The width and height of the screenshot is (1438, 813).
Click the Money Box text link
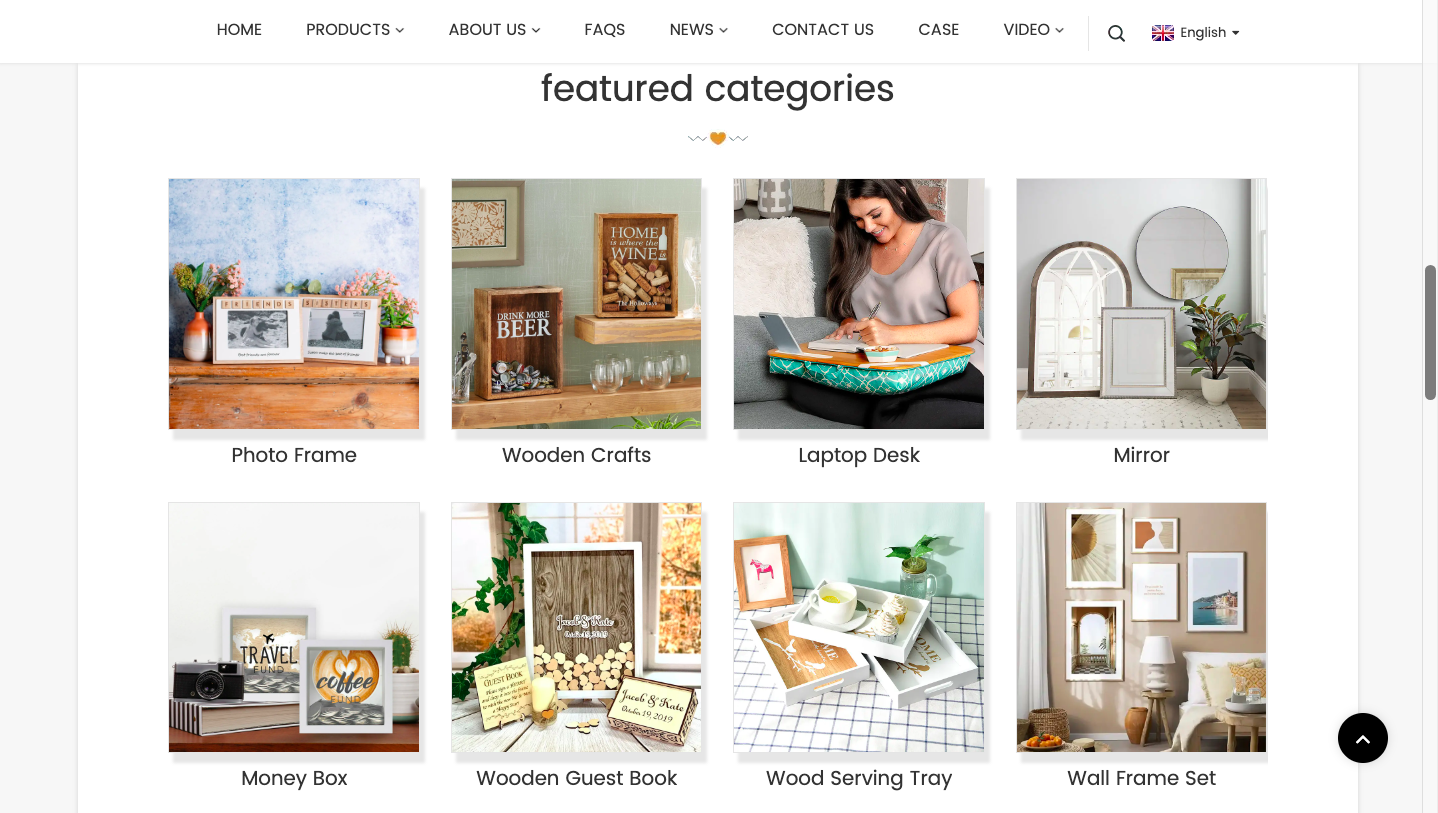pyautogui.click(x=294, y=778)
